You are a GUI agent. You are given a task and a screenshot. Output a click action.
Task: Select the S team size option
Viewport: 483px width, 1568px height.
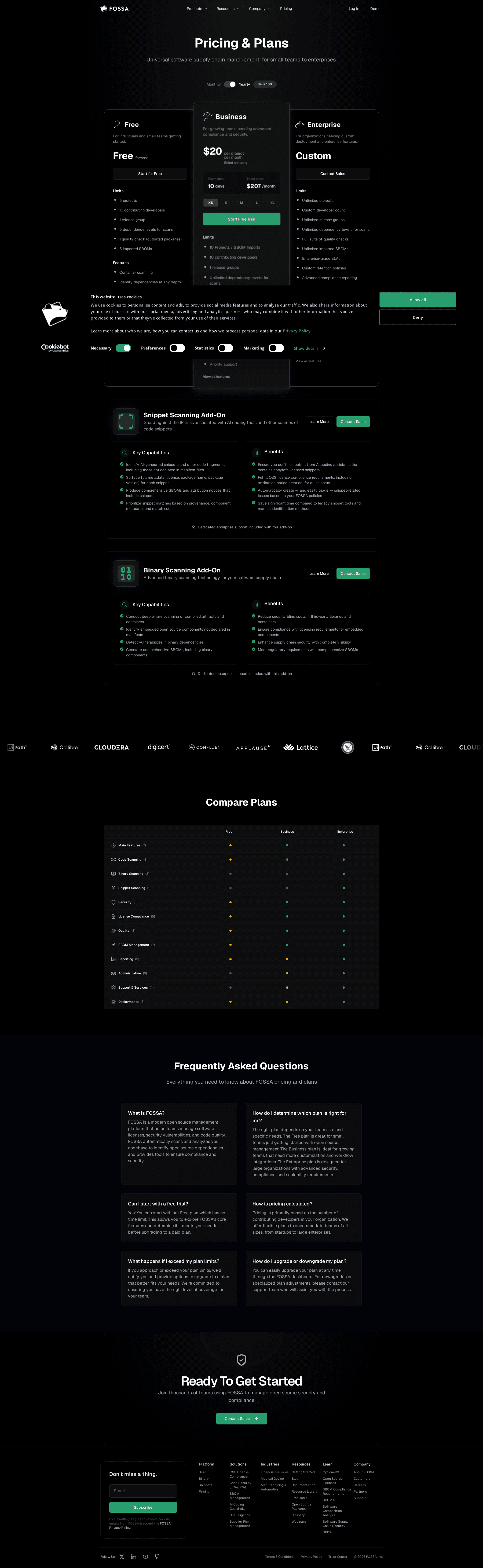[x=226, y=203]
